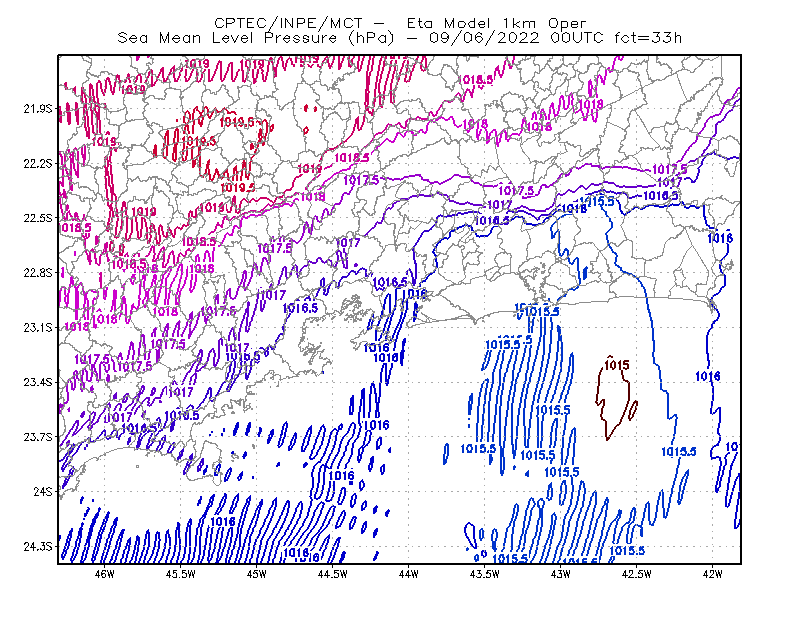The image size is (800, 618).
Task: Click the "fct=33h" forecast hour text
Action: pos(648,38)
